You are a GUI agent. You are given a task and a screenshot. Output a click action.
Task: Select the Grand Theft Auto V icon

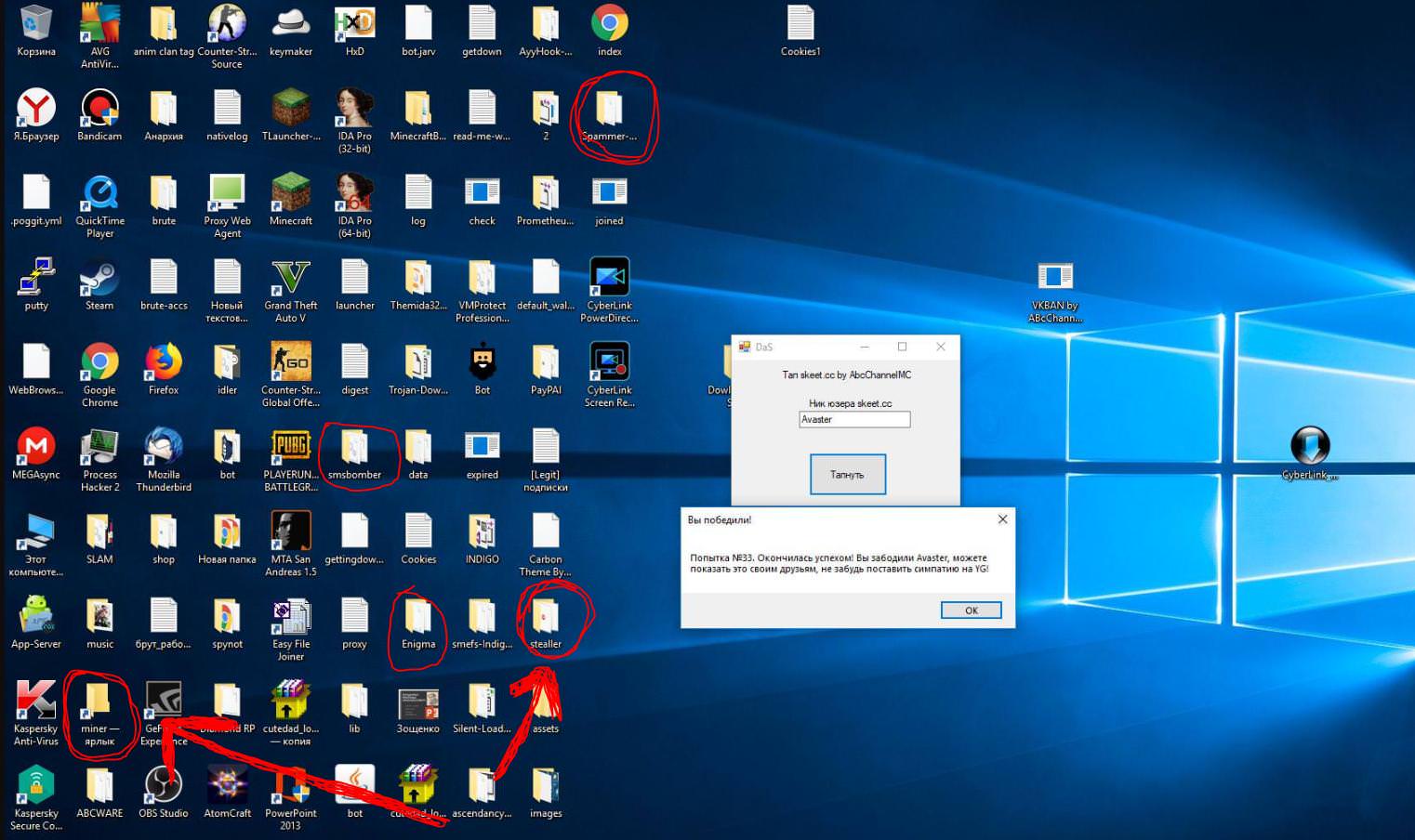click(291, 279)
